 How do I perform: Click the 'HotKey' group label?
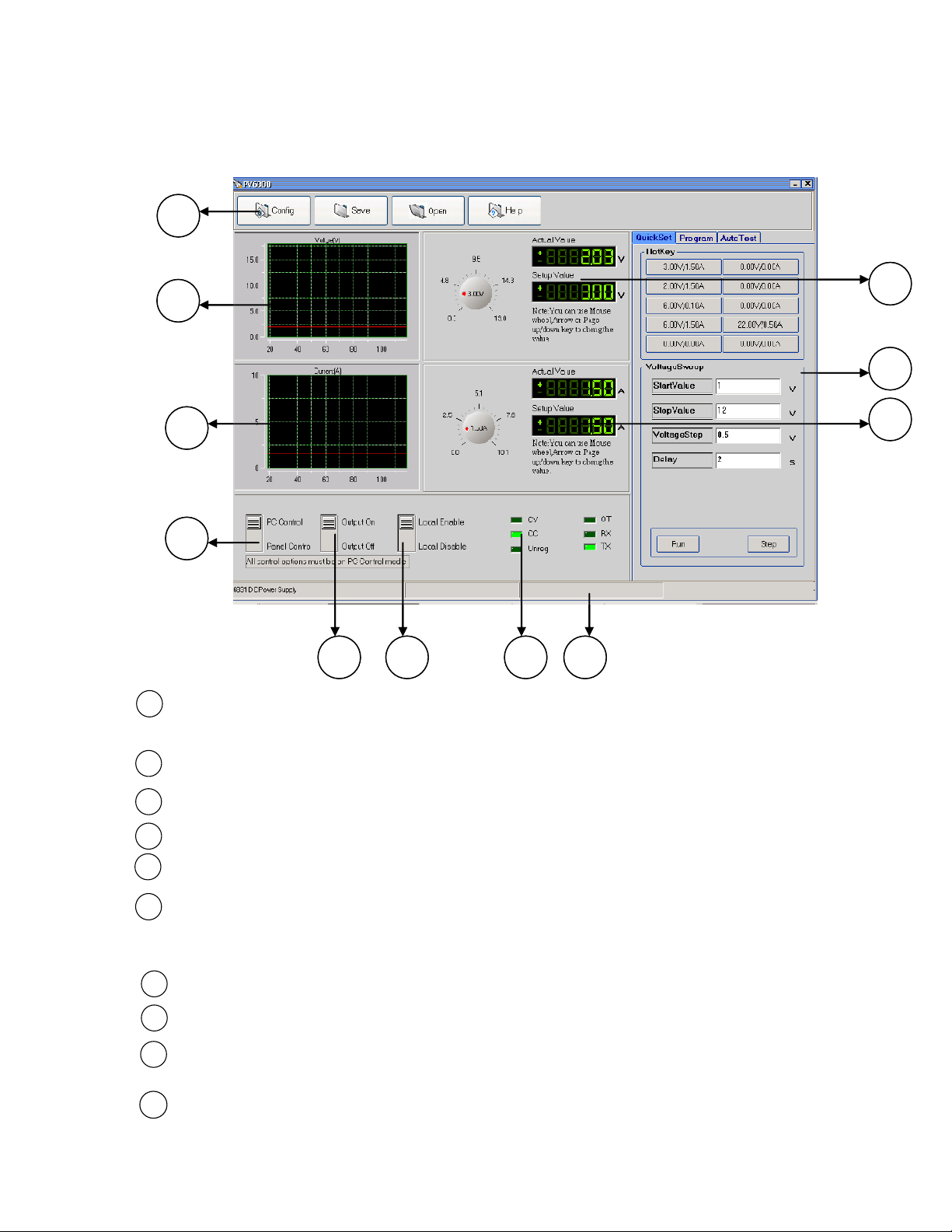point(661,252)
